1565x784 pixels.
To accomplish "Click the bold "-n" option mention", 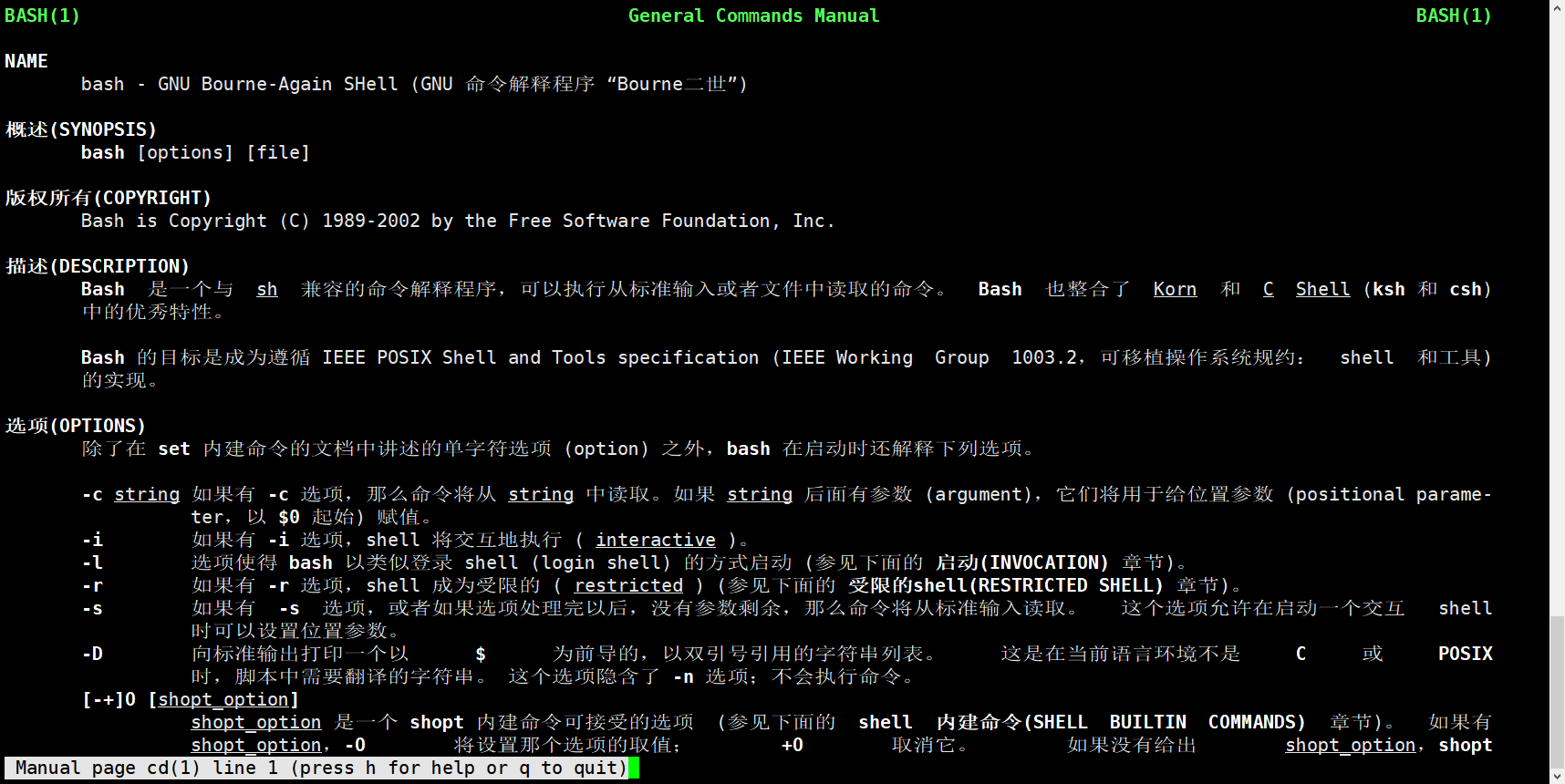I will 683,676.
